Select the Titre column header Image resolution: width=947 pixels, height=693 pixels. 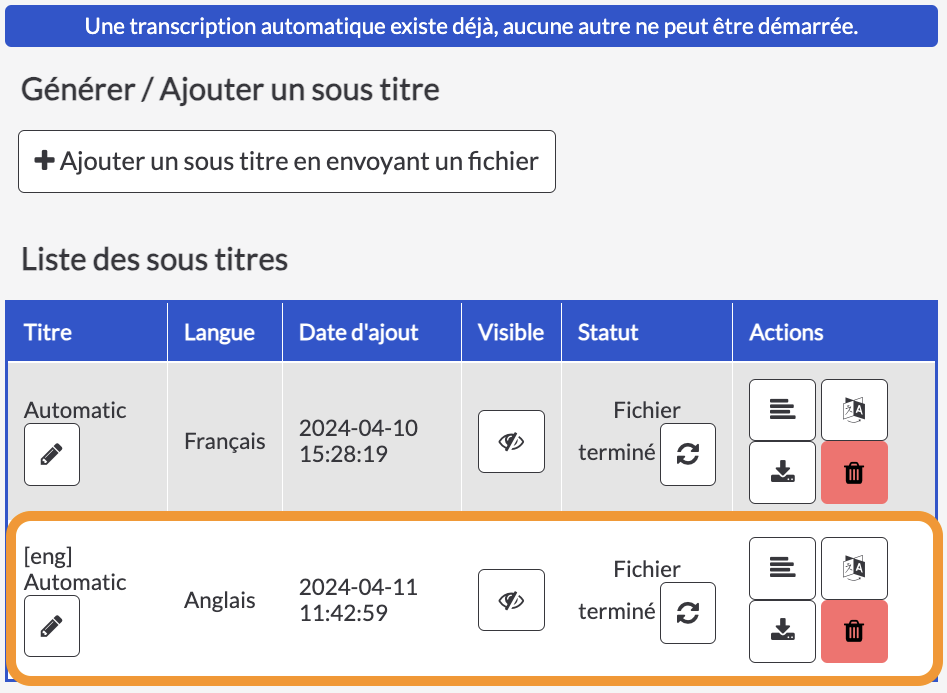(x=48, y=332)
